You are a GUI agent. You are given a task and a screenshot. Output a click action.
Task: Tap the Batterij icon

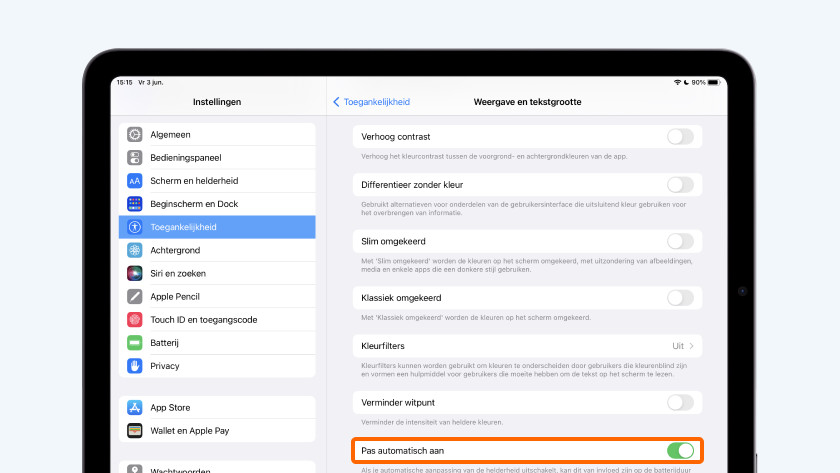(x=134, y=342)
